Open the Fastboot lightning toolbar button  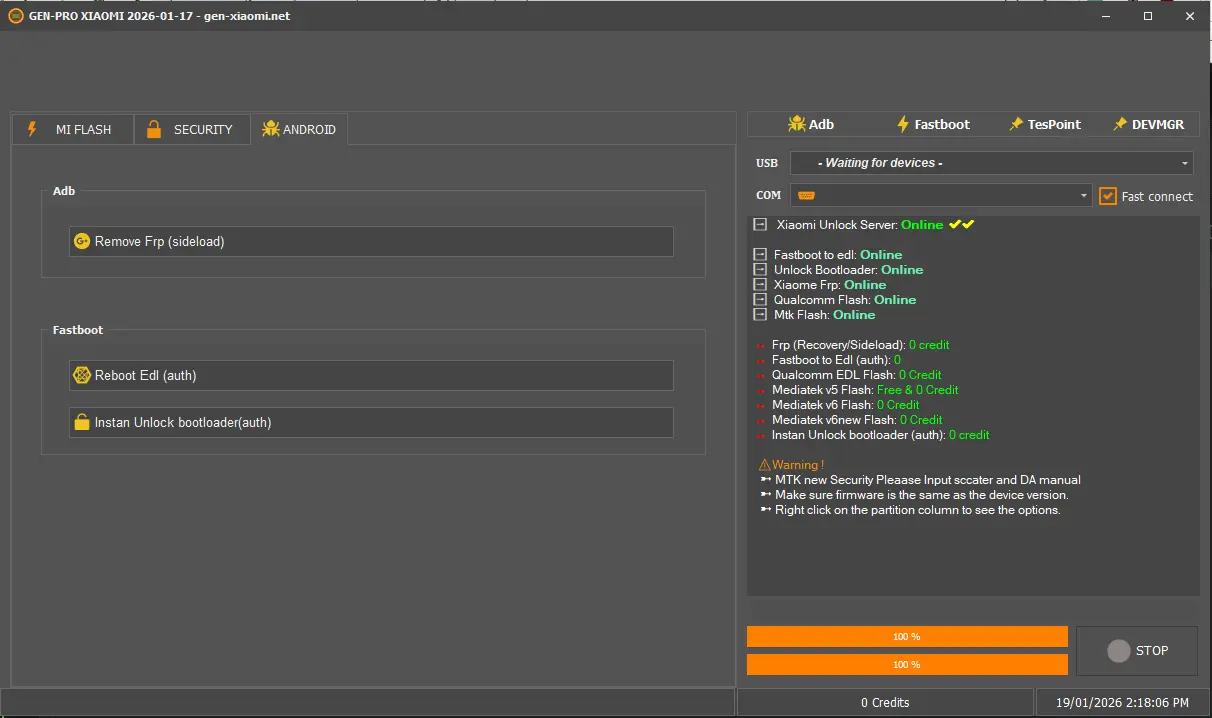tap(933, 124)
